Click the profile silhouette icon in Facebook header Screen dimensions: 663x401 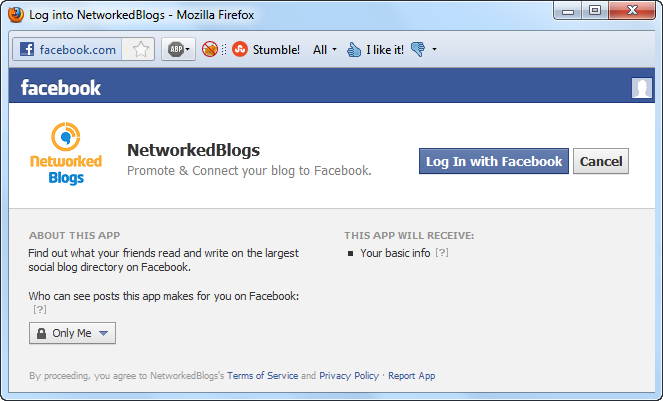click(641, 88)
